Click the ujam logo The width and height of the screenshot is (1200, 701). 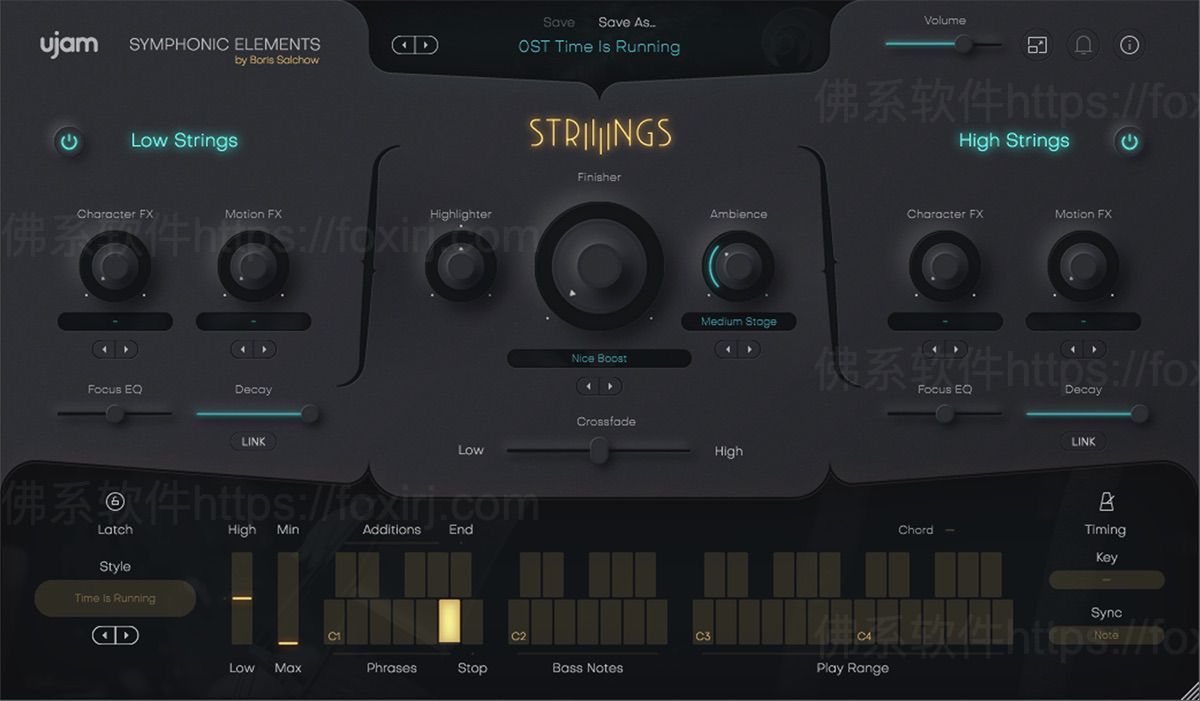pos(68,44)
